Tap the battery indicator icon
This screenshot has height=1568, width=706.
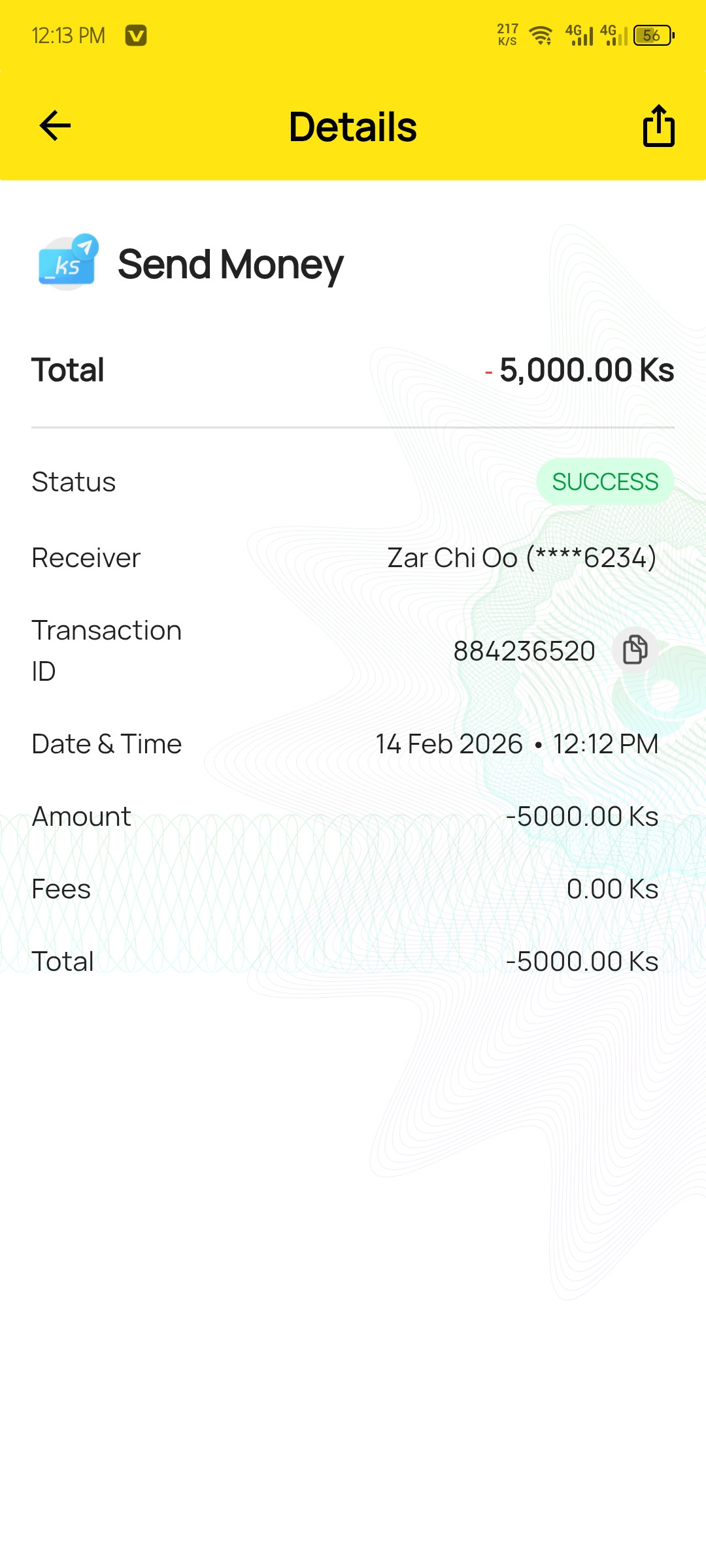pyautogui.click(x=654, y=35)
